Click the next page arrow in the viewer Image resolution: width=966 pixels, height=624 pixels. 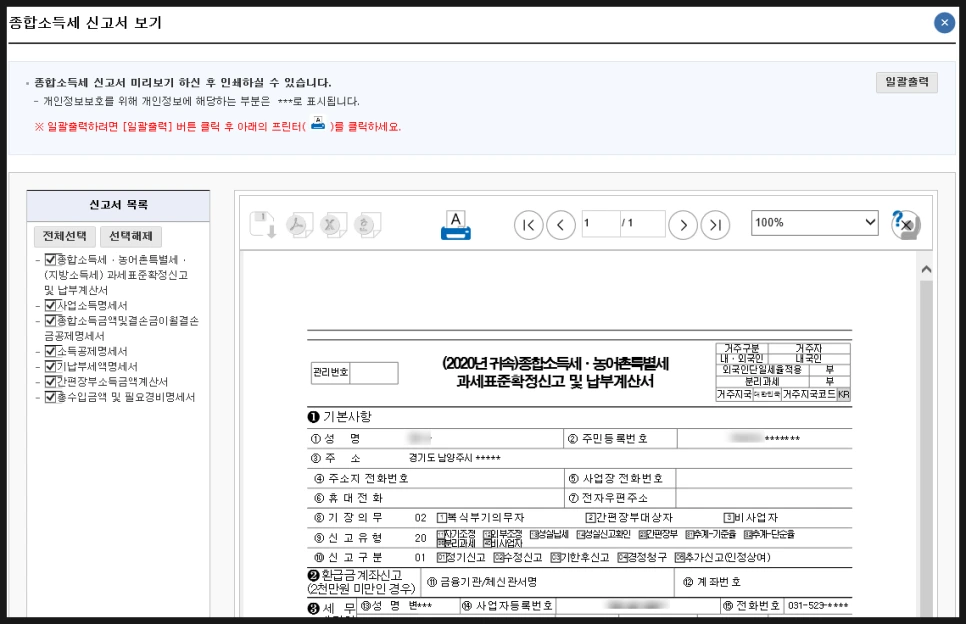click(684, 225)
